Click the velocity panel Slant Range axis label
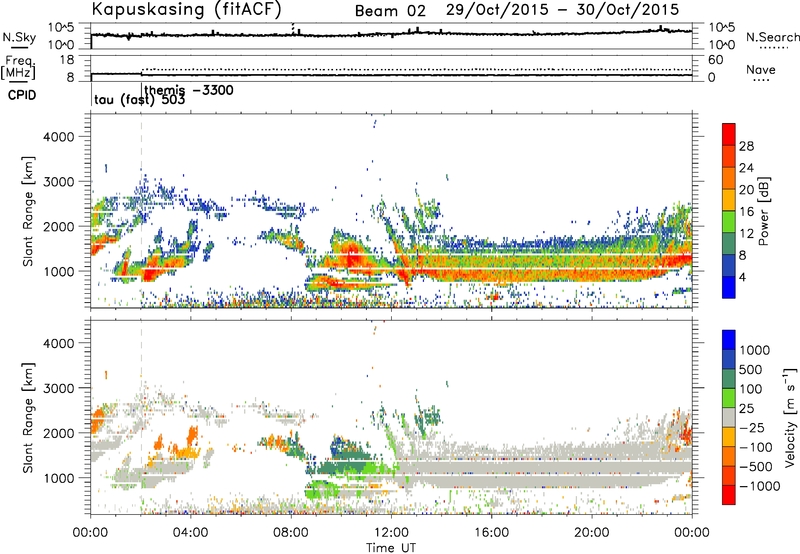Viewport: 800px width, 554px height. point(28,417)
